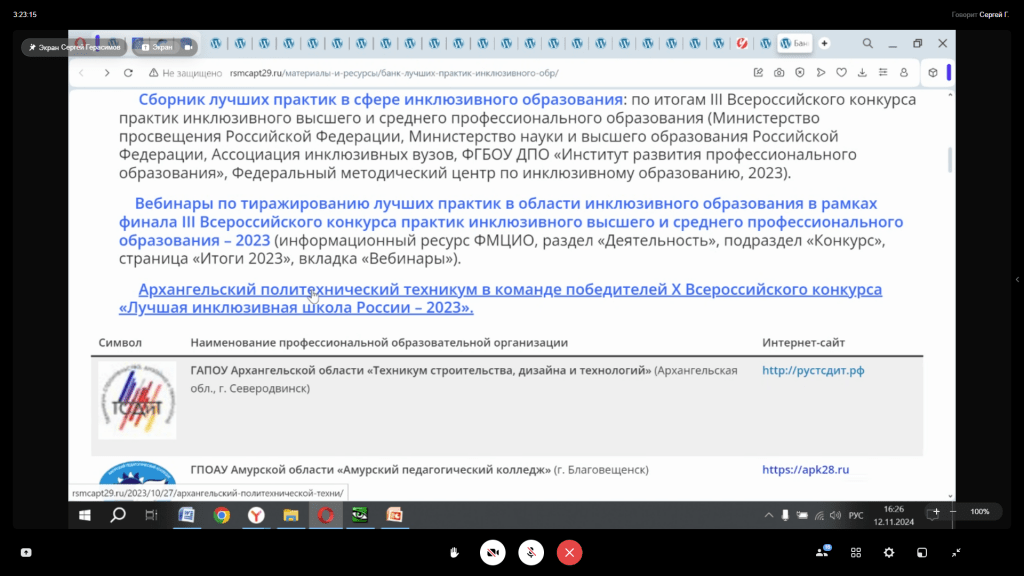Click 'Наименование профессиональной образовательной организации' column header

[379, 342]
